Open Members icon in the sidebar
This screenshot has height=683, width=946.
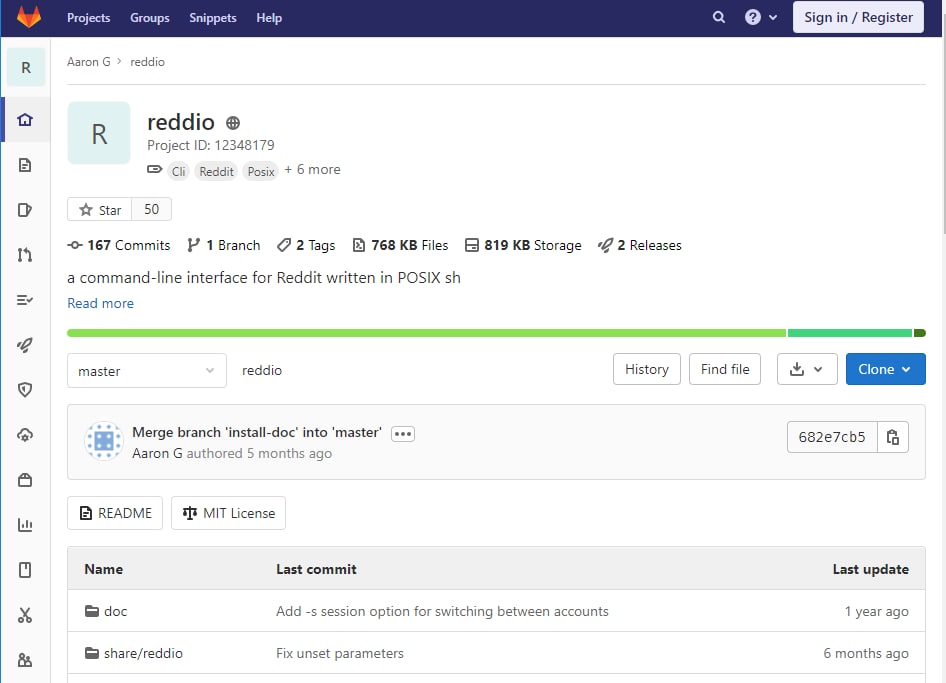[25, 660]
